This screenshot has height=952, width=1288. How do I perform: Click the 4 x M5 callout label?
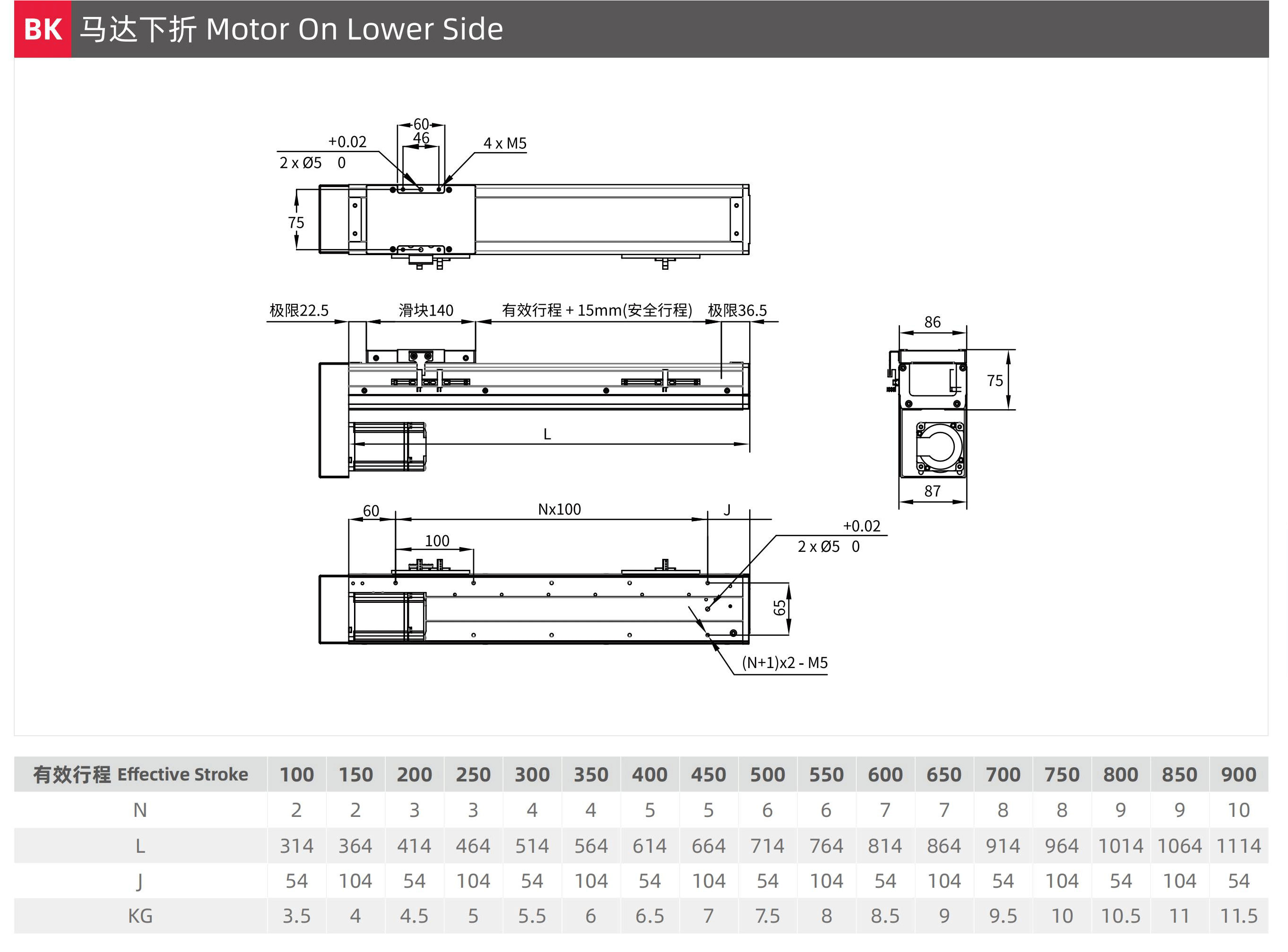pyautogui.click(x=504, y=144)
